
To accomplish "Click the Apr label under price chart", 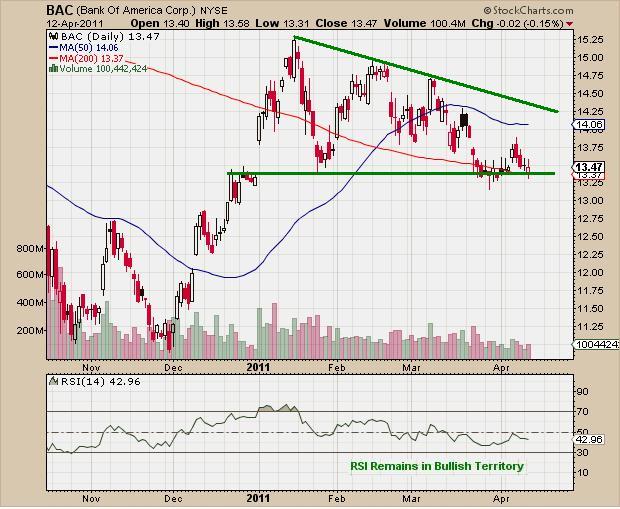I will click(x=501, y=367).
